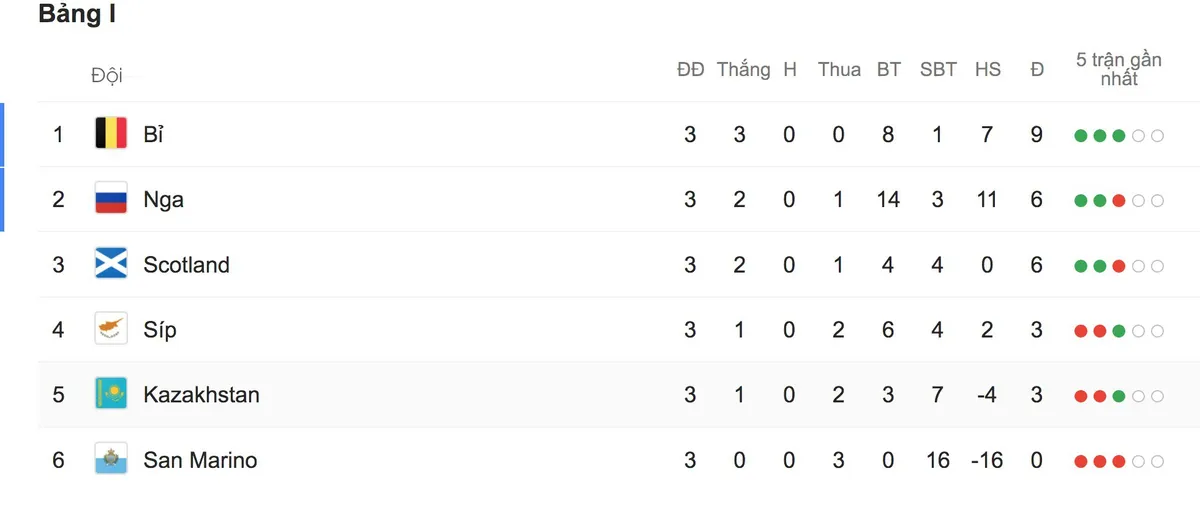Open the Síp team link
The width and height of the screenshot is (1200, 506).
[x=160, y=330]
